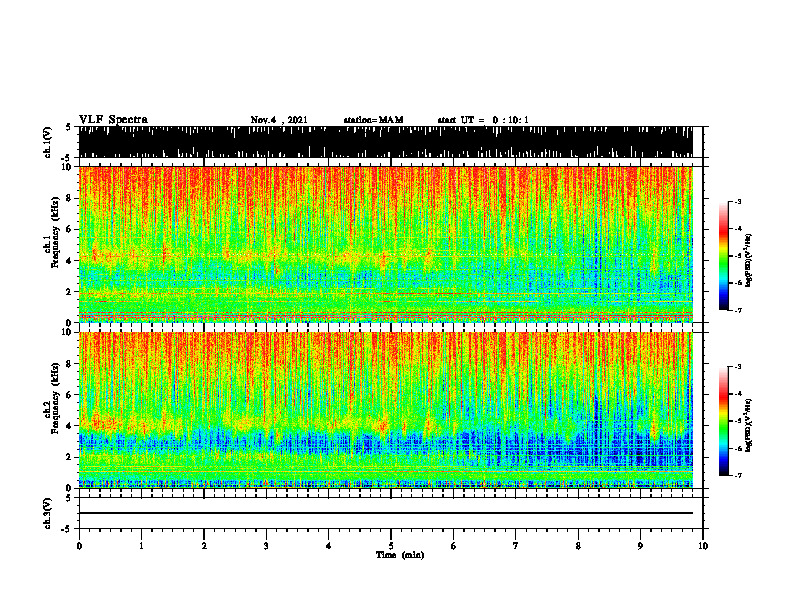Click the ch.1 color bar "log(PSD)" unit label

click(749, 261)
